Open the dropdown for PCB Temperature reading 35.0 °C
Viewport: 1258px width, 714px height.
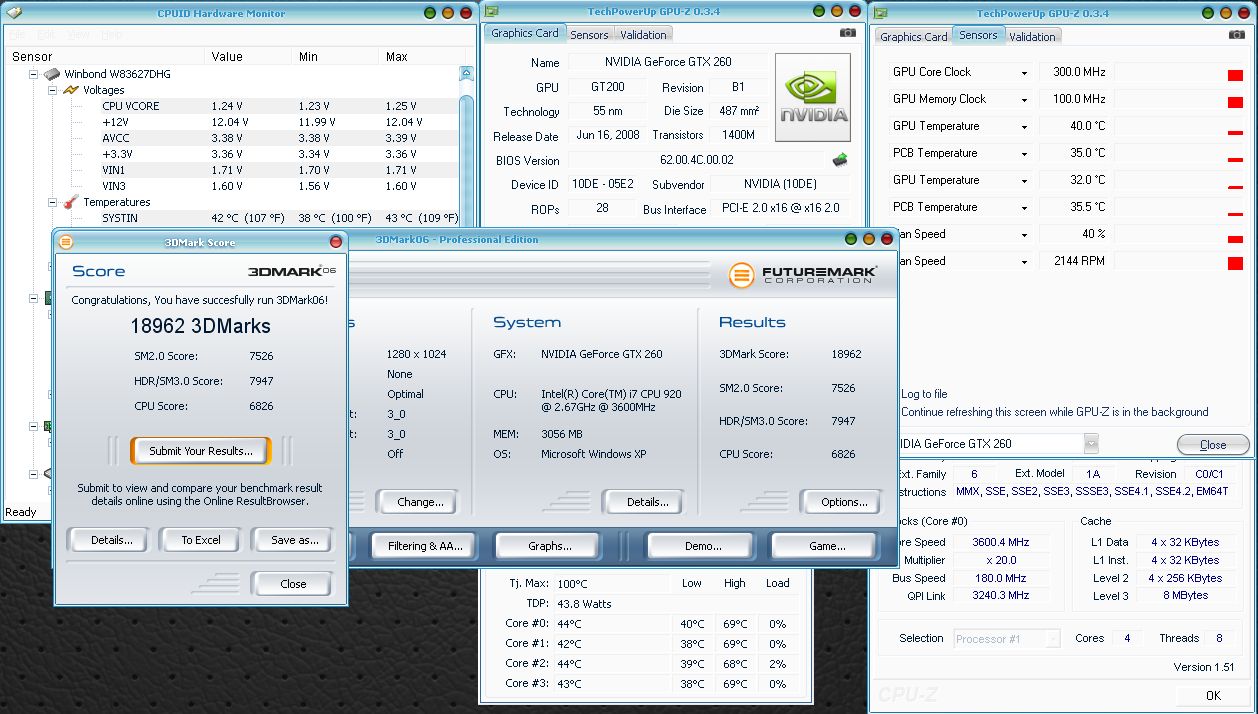(1024, 154)
